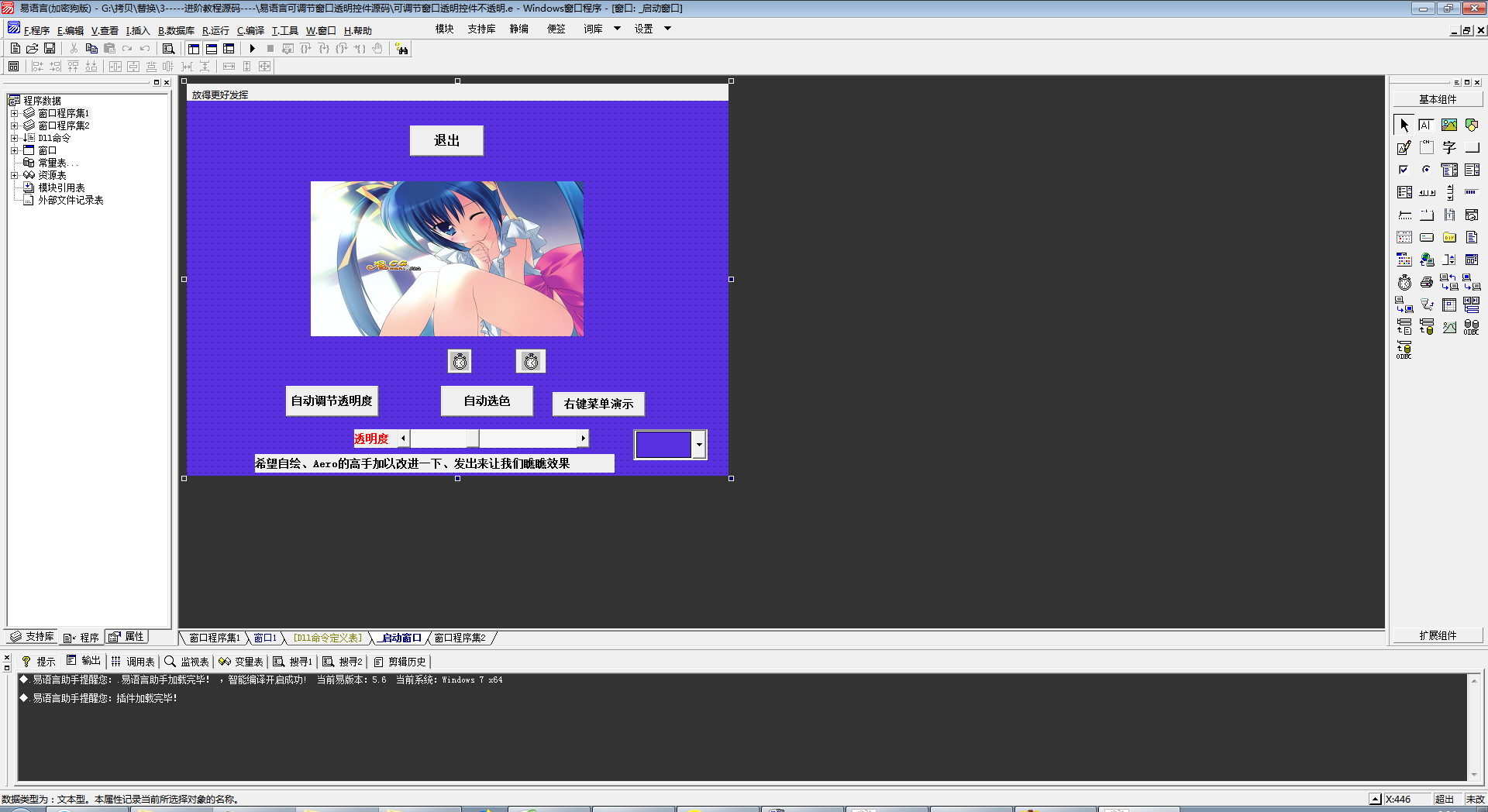Click the transparency slider thumb
1488x812 pixels.
(x=473, y=439)
